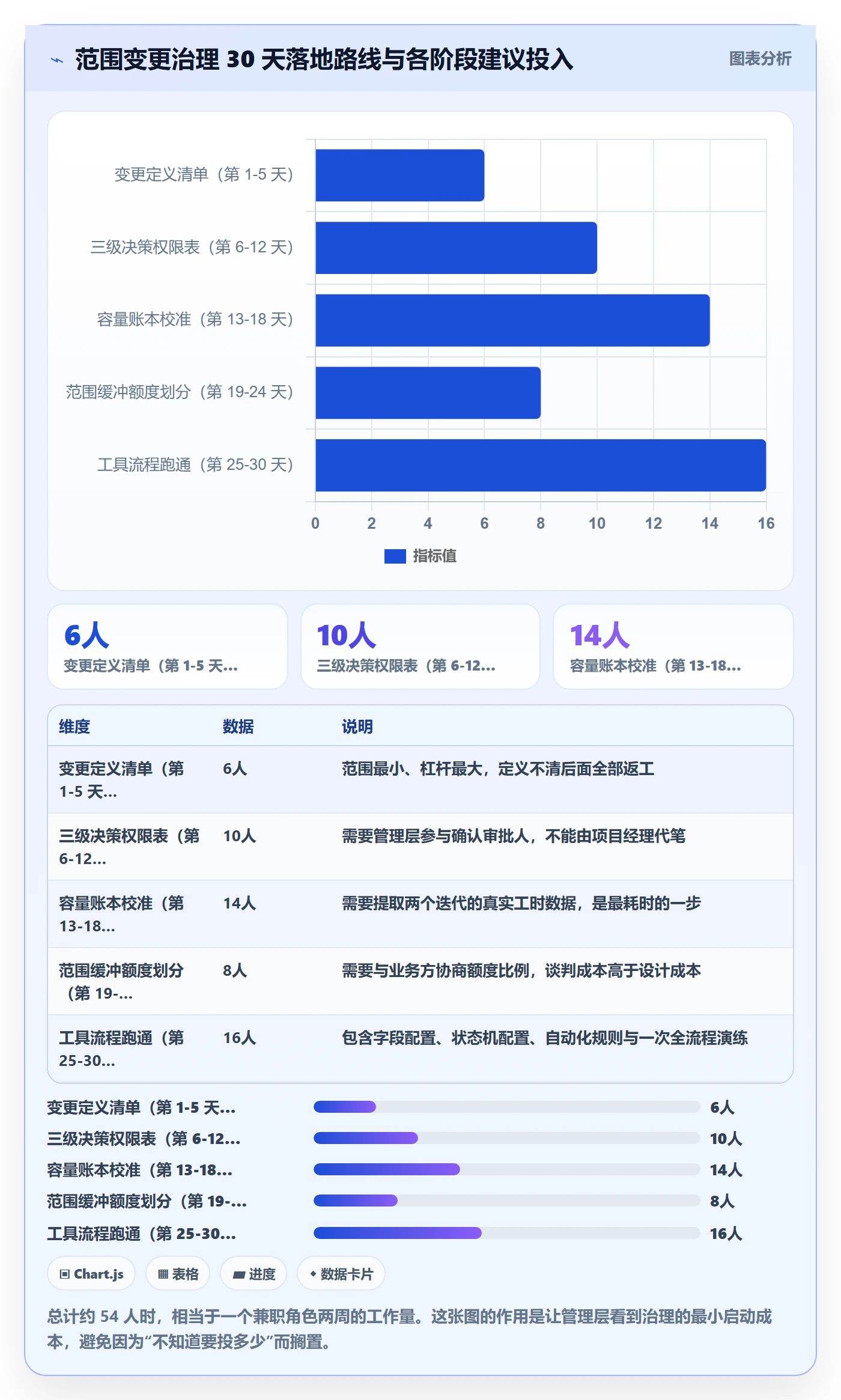Click the 容量账本校准 progress bar
This screenshot has height=1400, width=841.
tap(506, 1169)
